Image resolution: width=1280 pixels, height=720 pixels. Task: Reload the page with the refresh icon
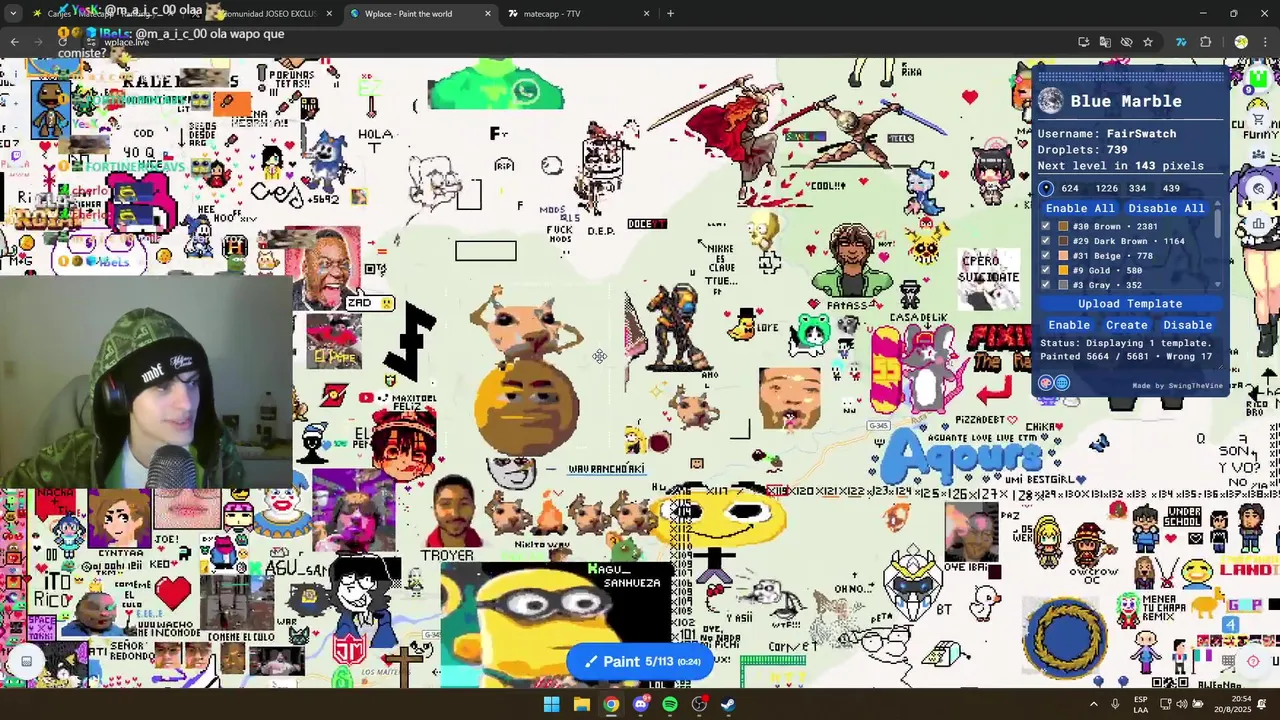point(63,42)
